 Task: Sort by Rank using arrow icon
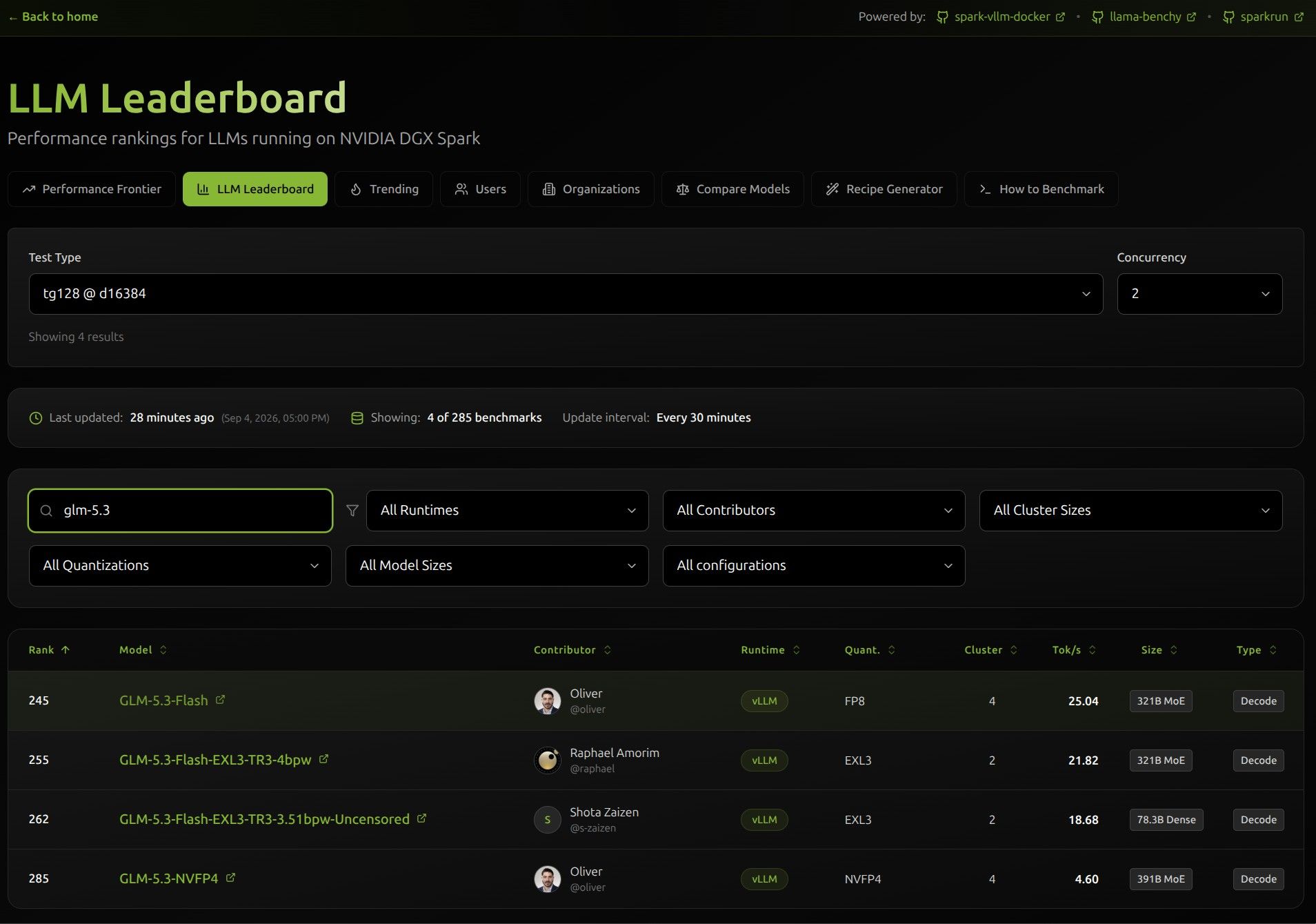pos(66,650)
